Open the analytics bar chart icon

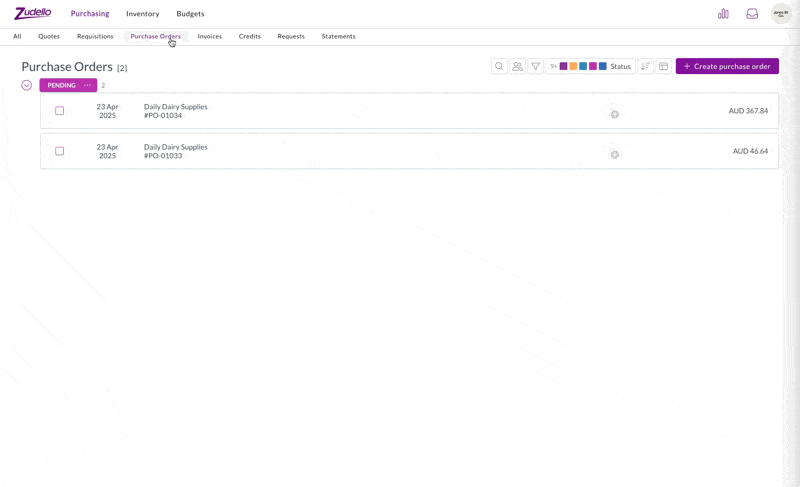pos(723,14)
